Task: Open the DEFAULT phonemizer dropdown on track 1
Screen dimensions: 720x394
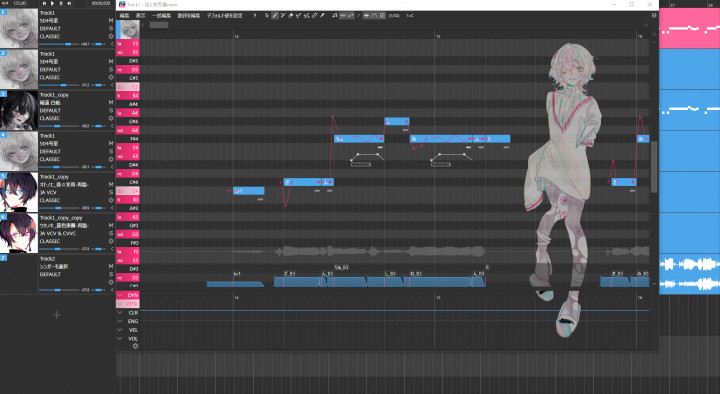Action: click(51, 28)
